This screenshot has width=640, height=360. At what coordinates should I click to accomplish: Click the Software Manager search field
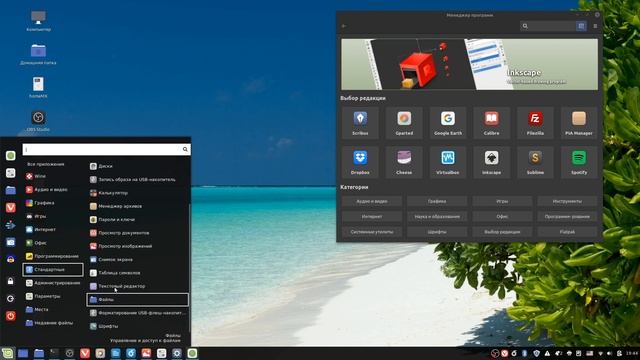(548, 26)
